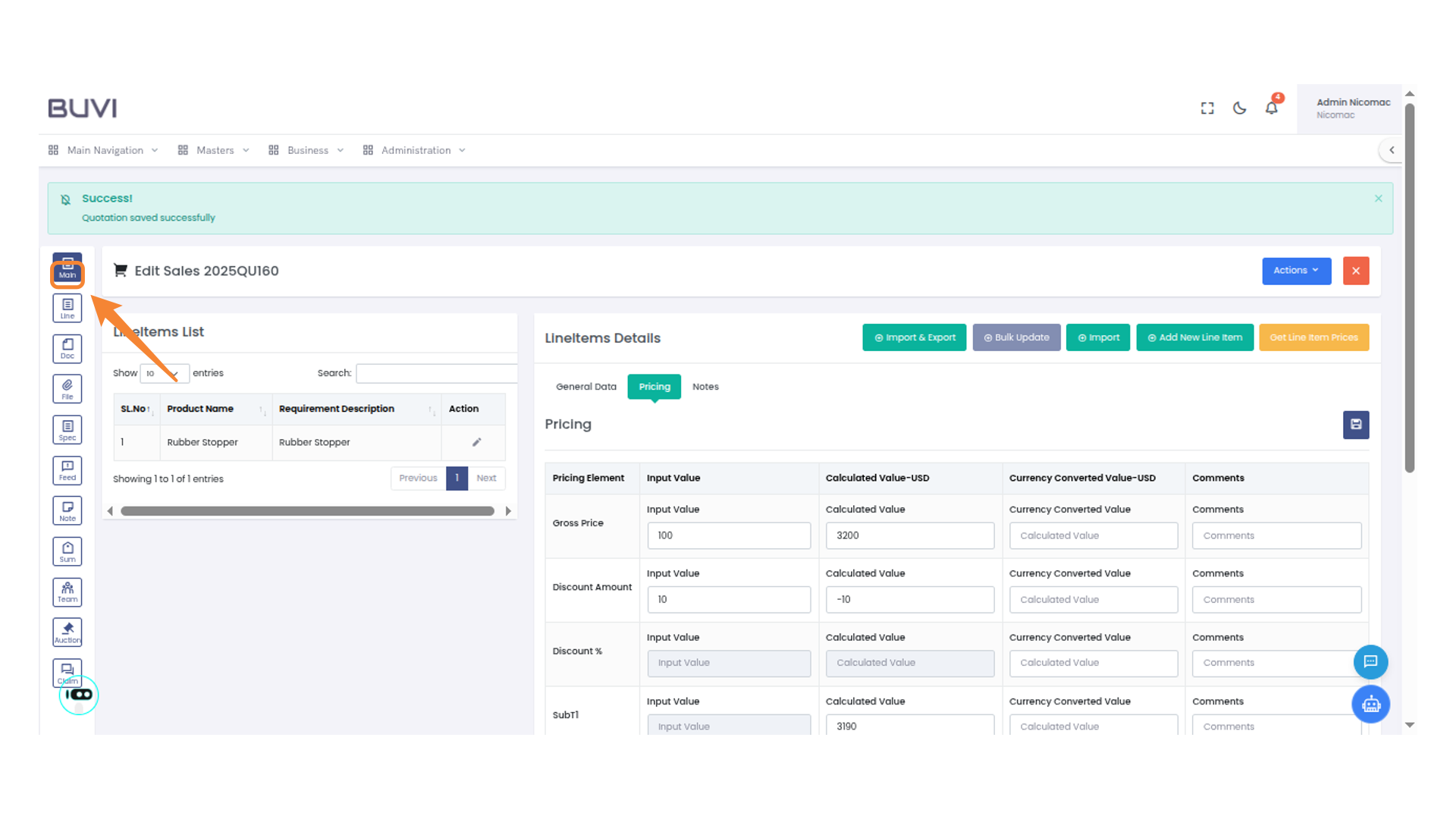Open the chatbot robot icon

pyautogui.click(x=1370, y=704)
